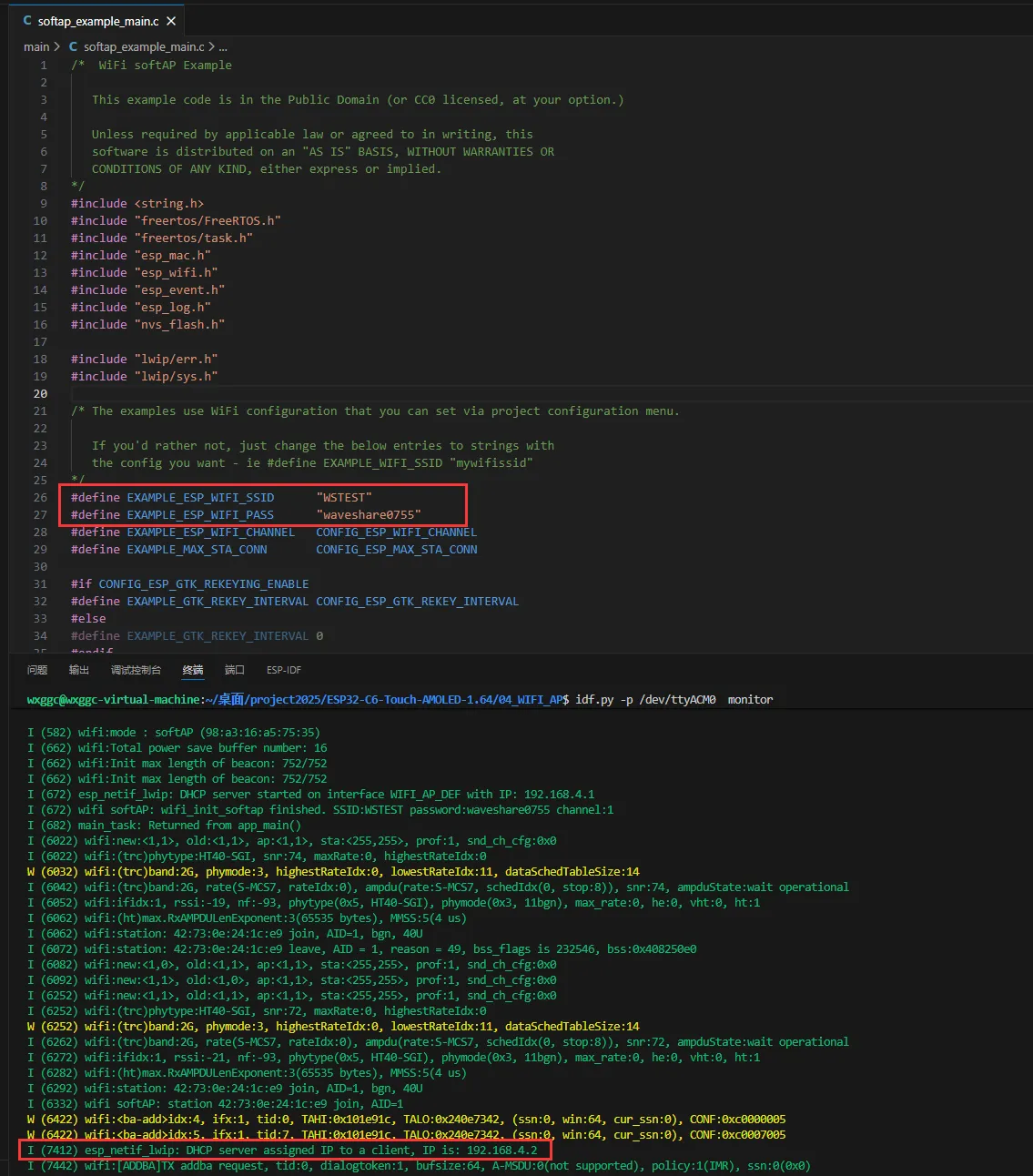Click the C language icon in breadcrumb
Viewport: 1033px width, 1176px height.
pyautogui.click(x=73, y=46)
